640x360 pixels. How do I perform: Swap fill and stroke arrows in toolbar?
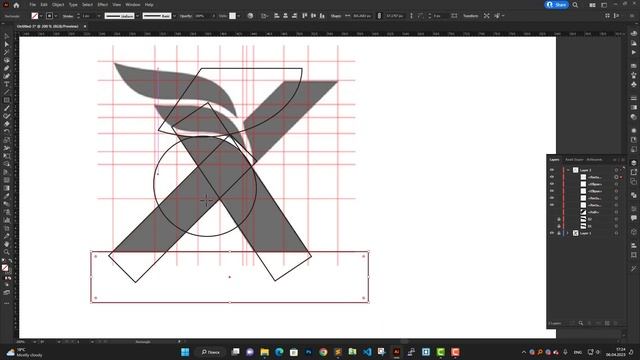point(10,260)
